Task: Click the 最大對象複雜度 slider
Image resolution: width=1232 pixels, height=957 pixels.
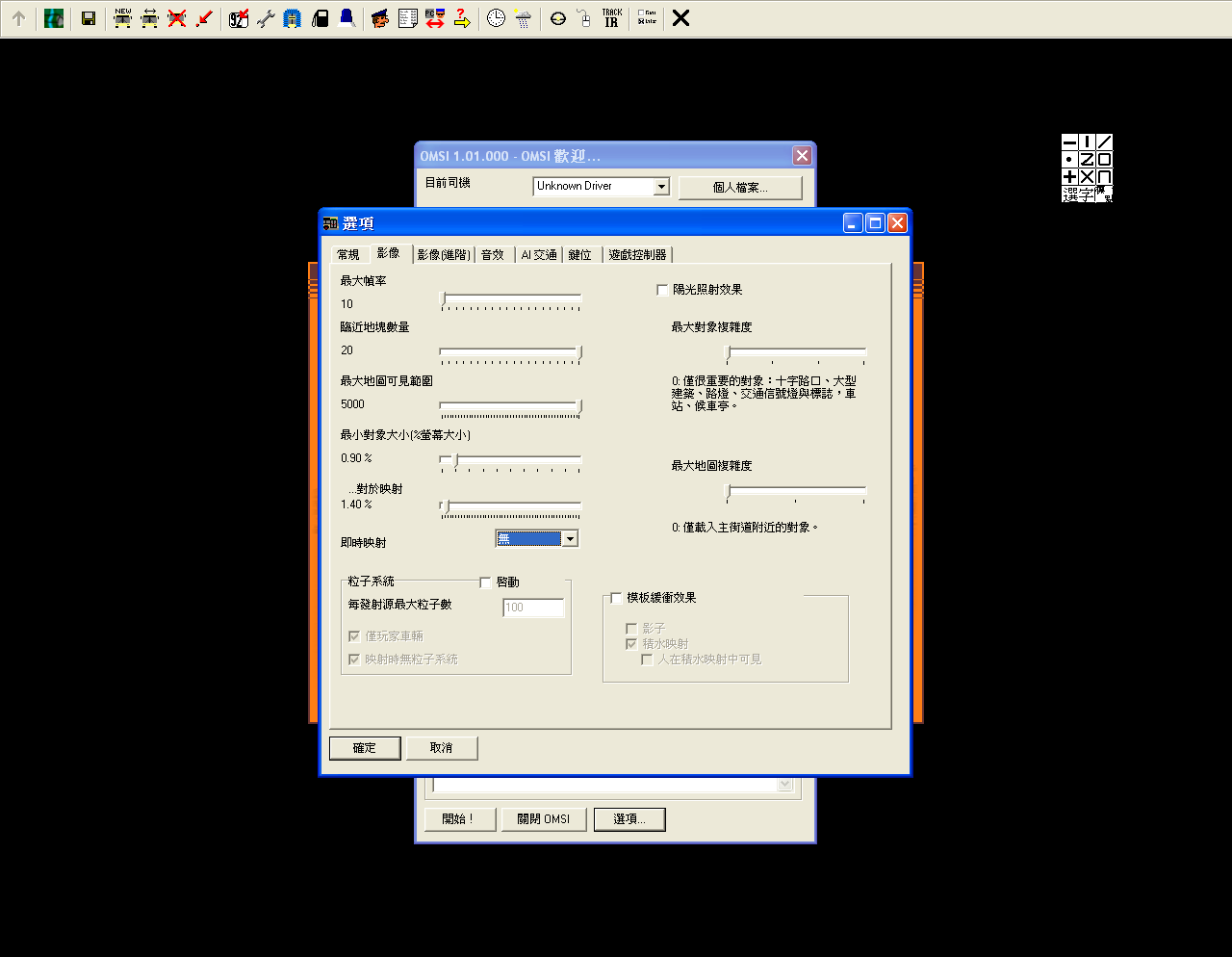Action: pos(796,353)
